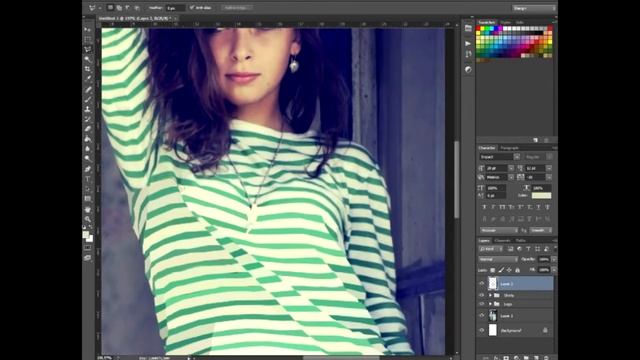Image resolution: width=640 pixels, height=360 pixels.
Task: Select the Healing Brush tool
Action: pyautogui.click(x=88, y=89)
